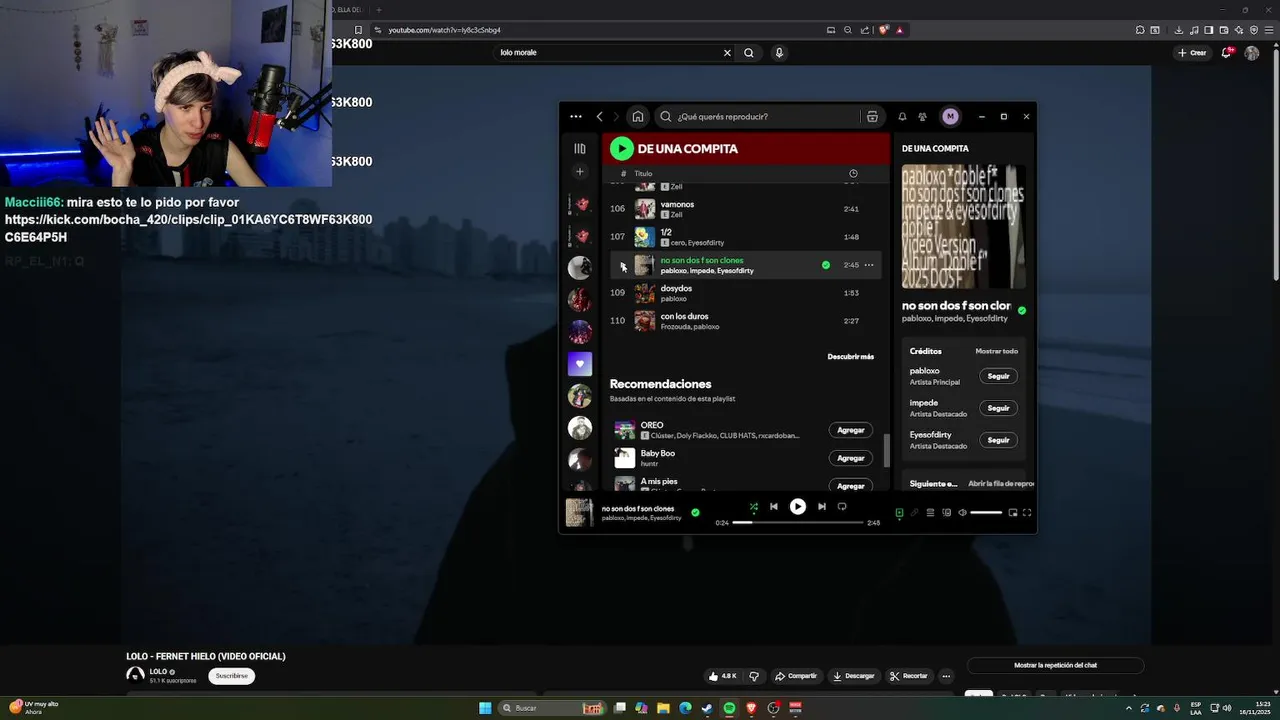This screenshot has width=1280, height=720.
Task: Open Spotify from Windows taskbar
Action: click(x=729, y=708)
